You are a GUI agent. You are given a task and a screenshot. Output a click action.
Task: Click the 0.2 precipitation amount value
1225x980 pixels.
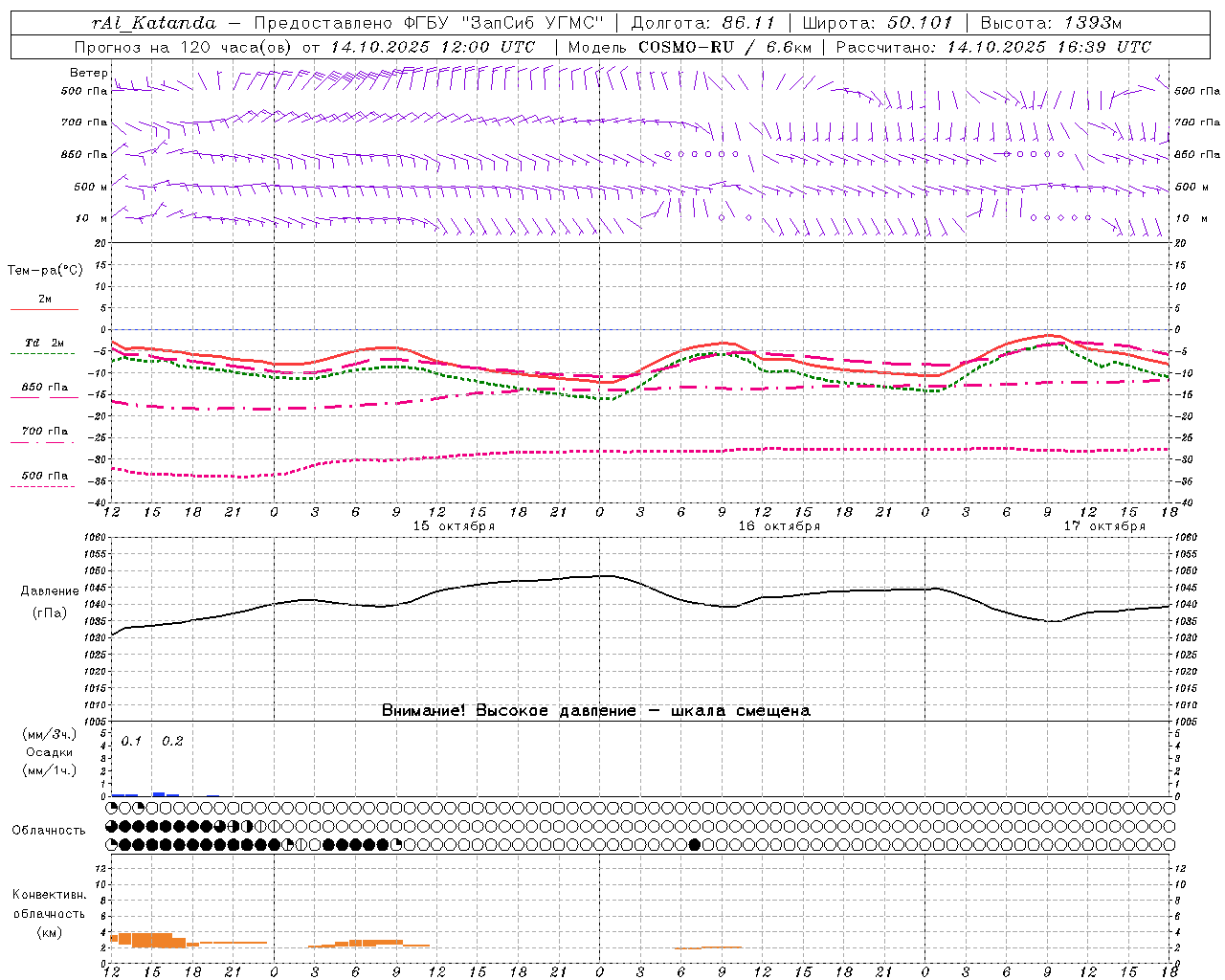tap(172, 742)
